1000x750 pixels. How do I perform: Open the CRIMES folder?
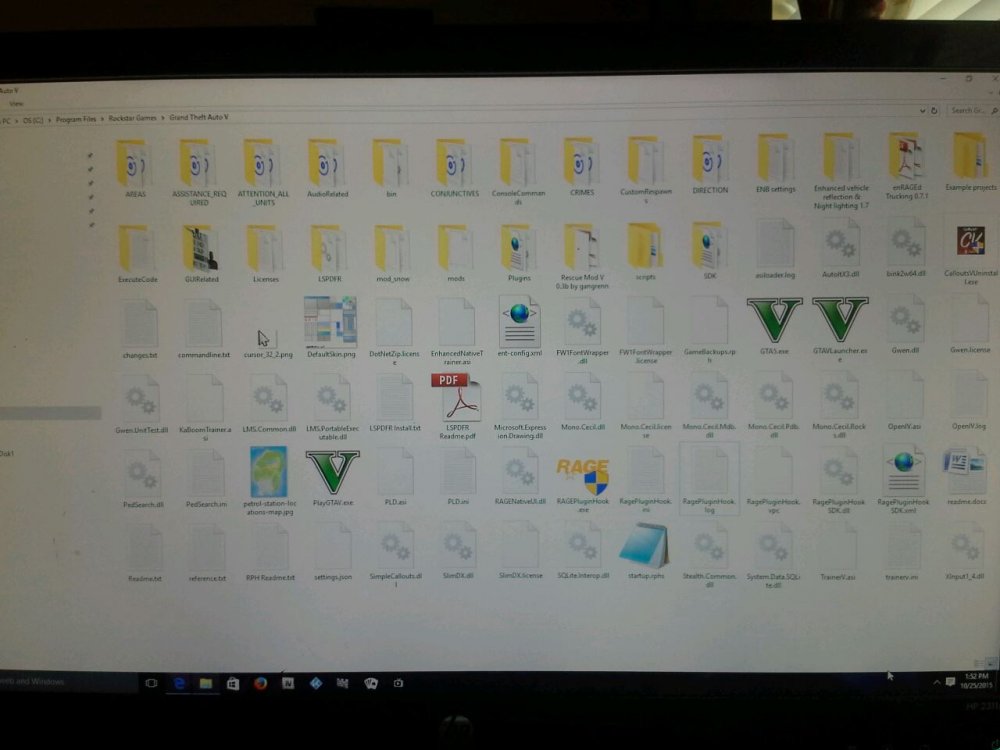click(582, 166)
